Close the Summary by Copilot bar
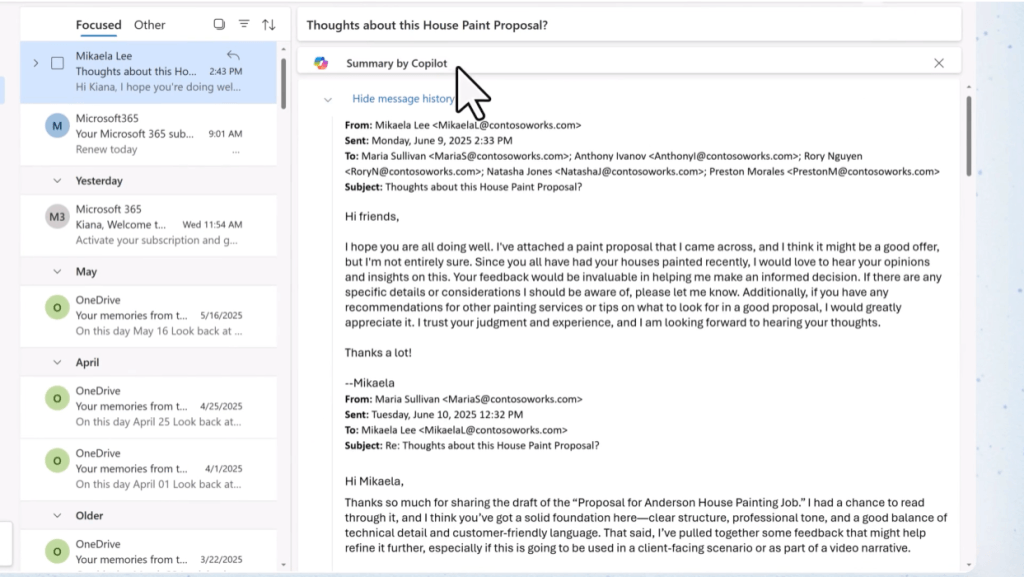This screenshot has width=1024, height=577. click(938, 63)
